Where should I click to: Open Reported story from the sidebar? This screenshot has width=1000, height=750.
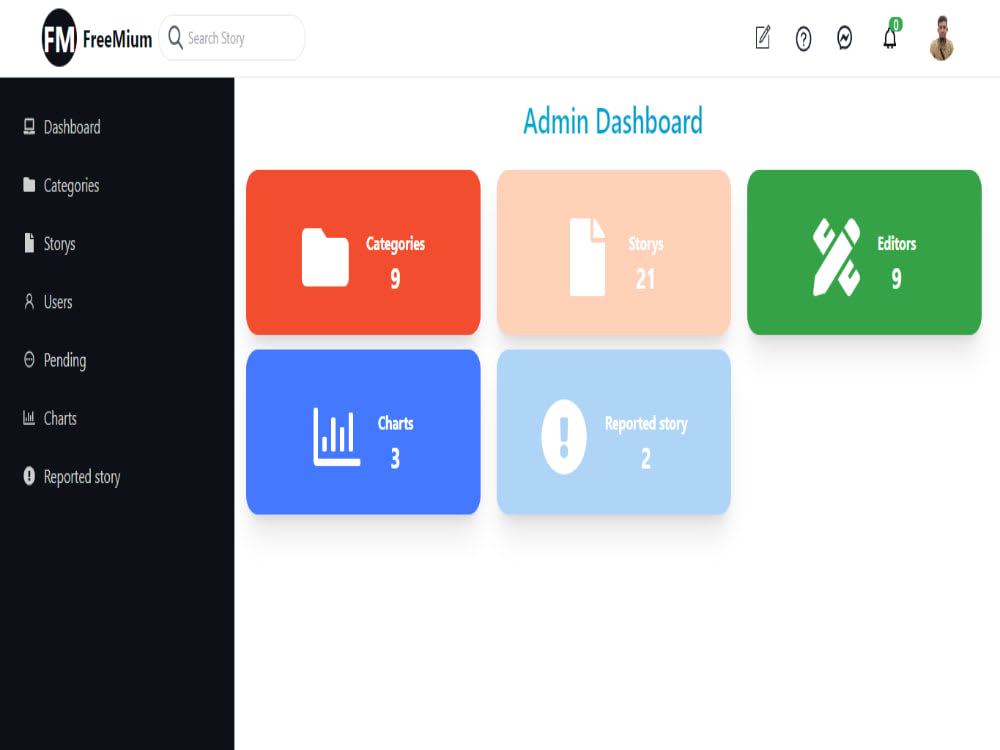[x=82, y=478]
